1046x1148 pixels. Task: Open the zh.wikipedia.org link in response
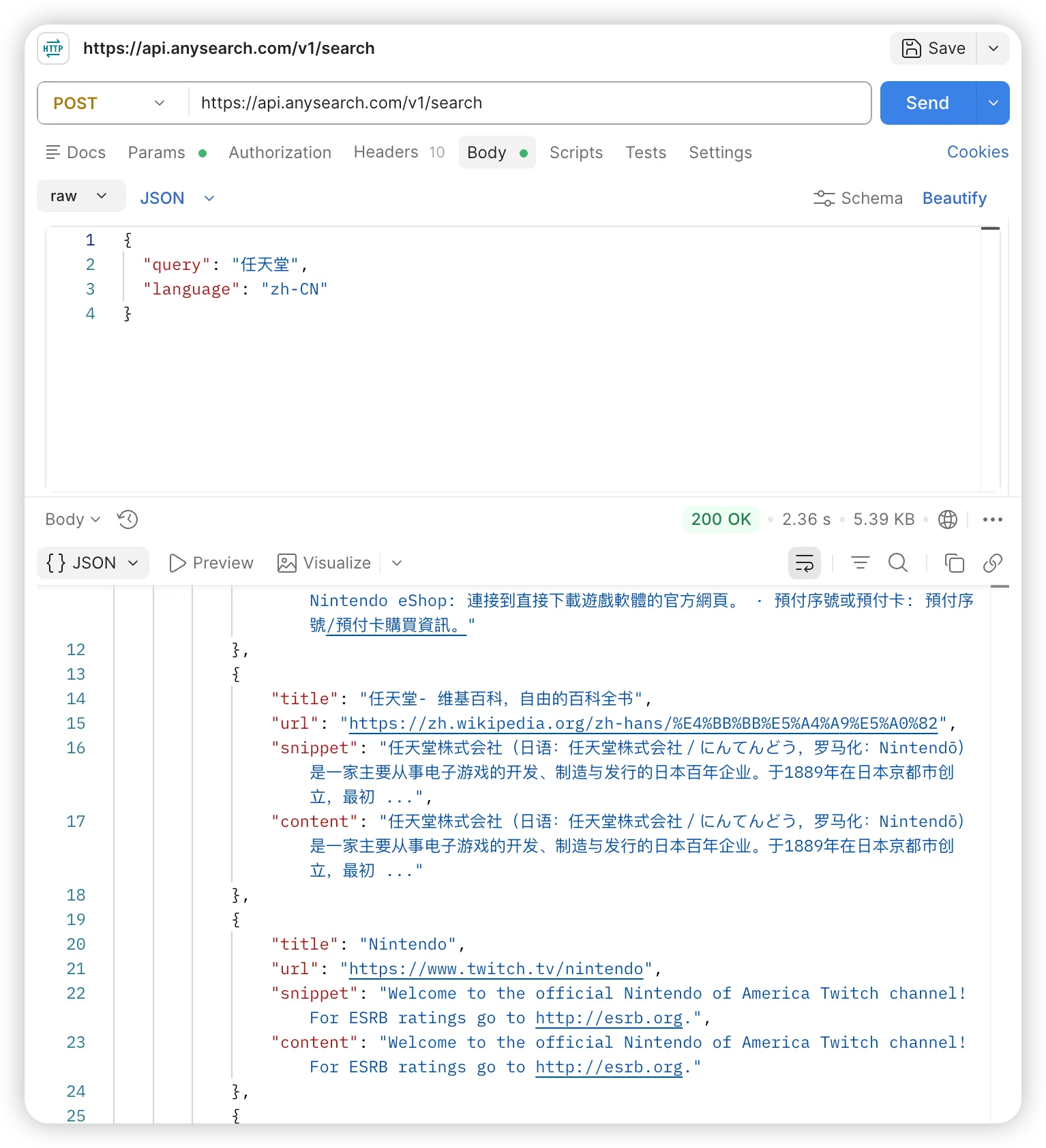click(x=643, y=723)
